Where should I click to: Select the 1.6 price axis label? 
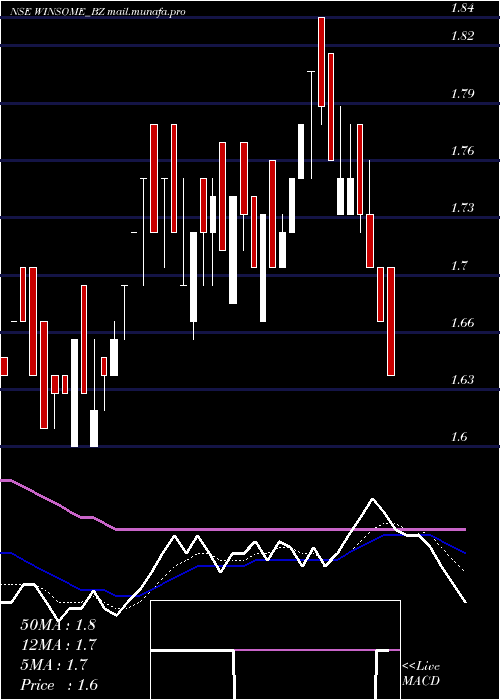click(x=458, y=437)
